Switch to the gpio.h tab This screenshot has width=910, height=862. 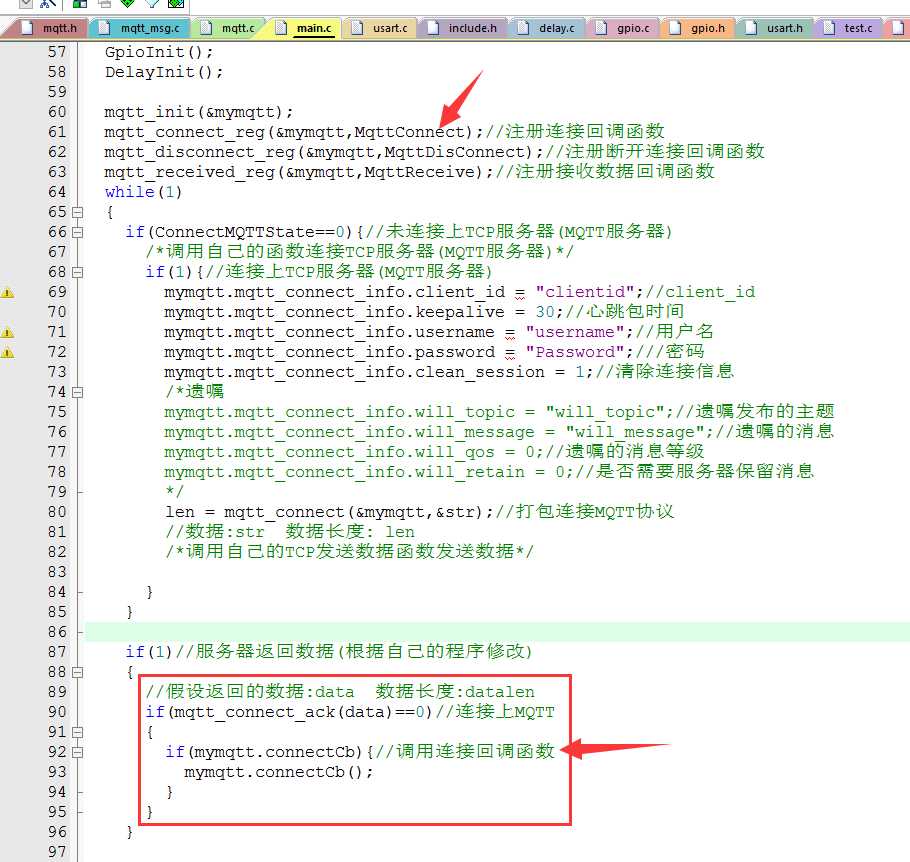coord(698,28)
